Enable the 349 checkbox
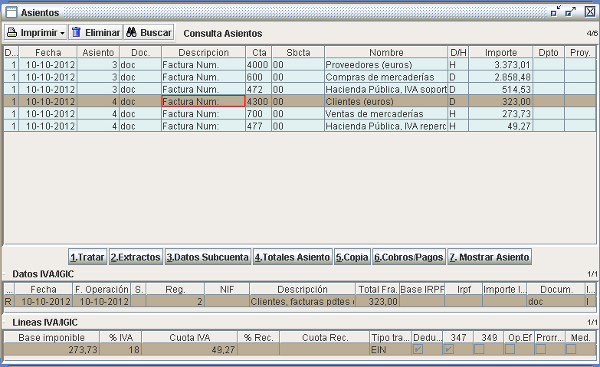600x367 pixels. 479,349
